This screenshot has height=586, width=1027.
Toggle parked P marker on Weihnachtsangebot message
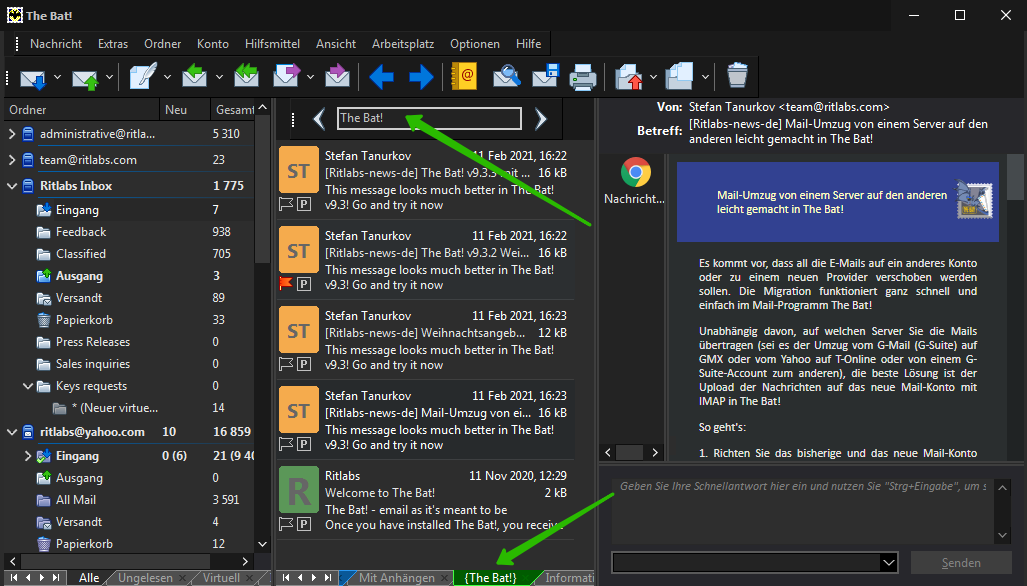point(304,363)
